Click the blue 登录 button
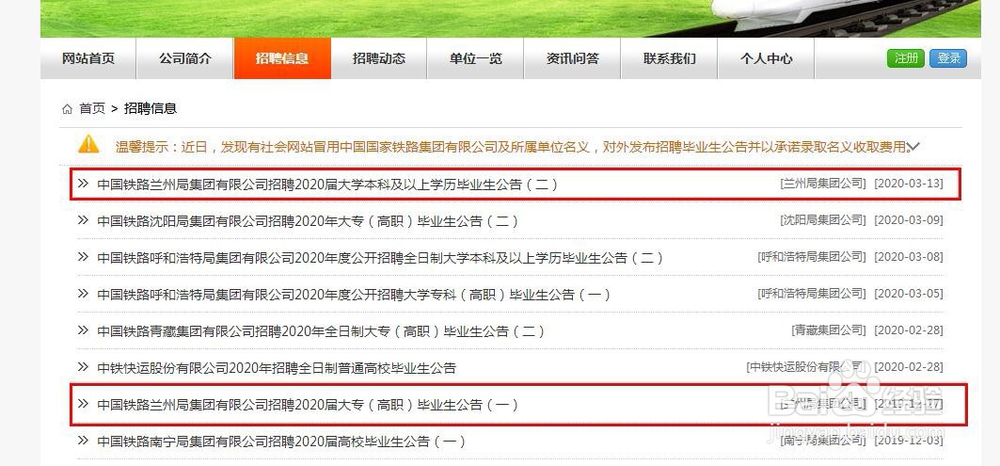Screen dimensions: 1000x466 [x=948, y=58]
